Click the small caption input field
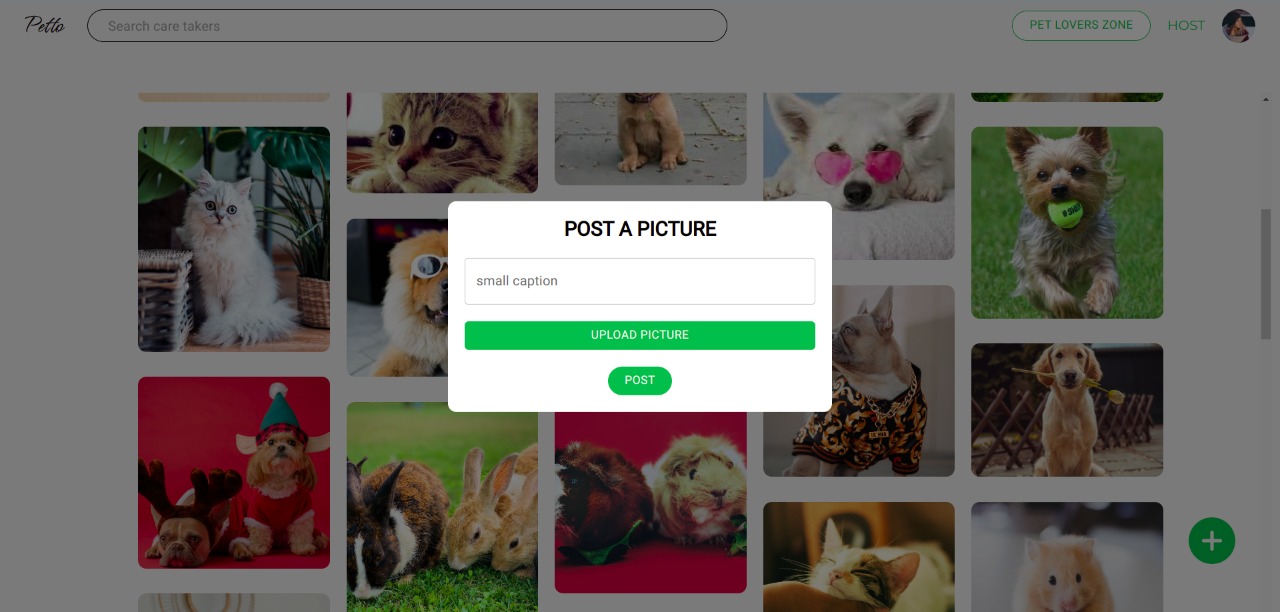The width and height of the screenshot is (1280, 612). pos(640,281)
